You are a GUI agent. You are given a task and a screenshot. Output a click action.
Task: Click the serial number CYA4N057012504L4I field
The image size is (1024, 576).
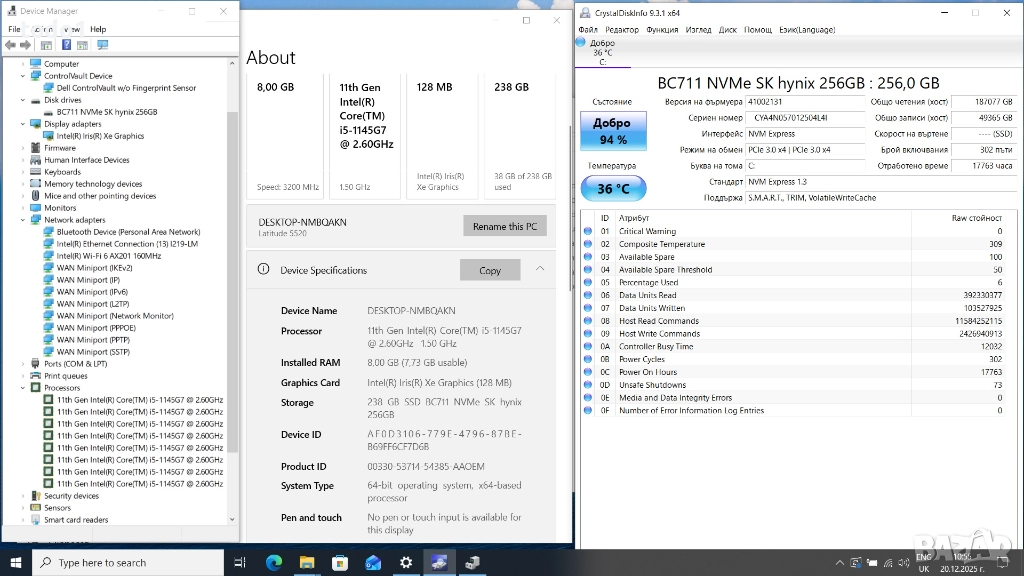point(805,118)
